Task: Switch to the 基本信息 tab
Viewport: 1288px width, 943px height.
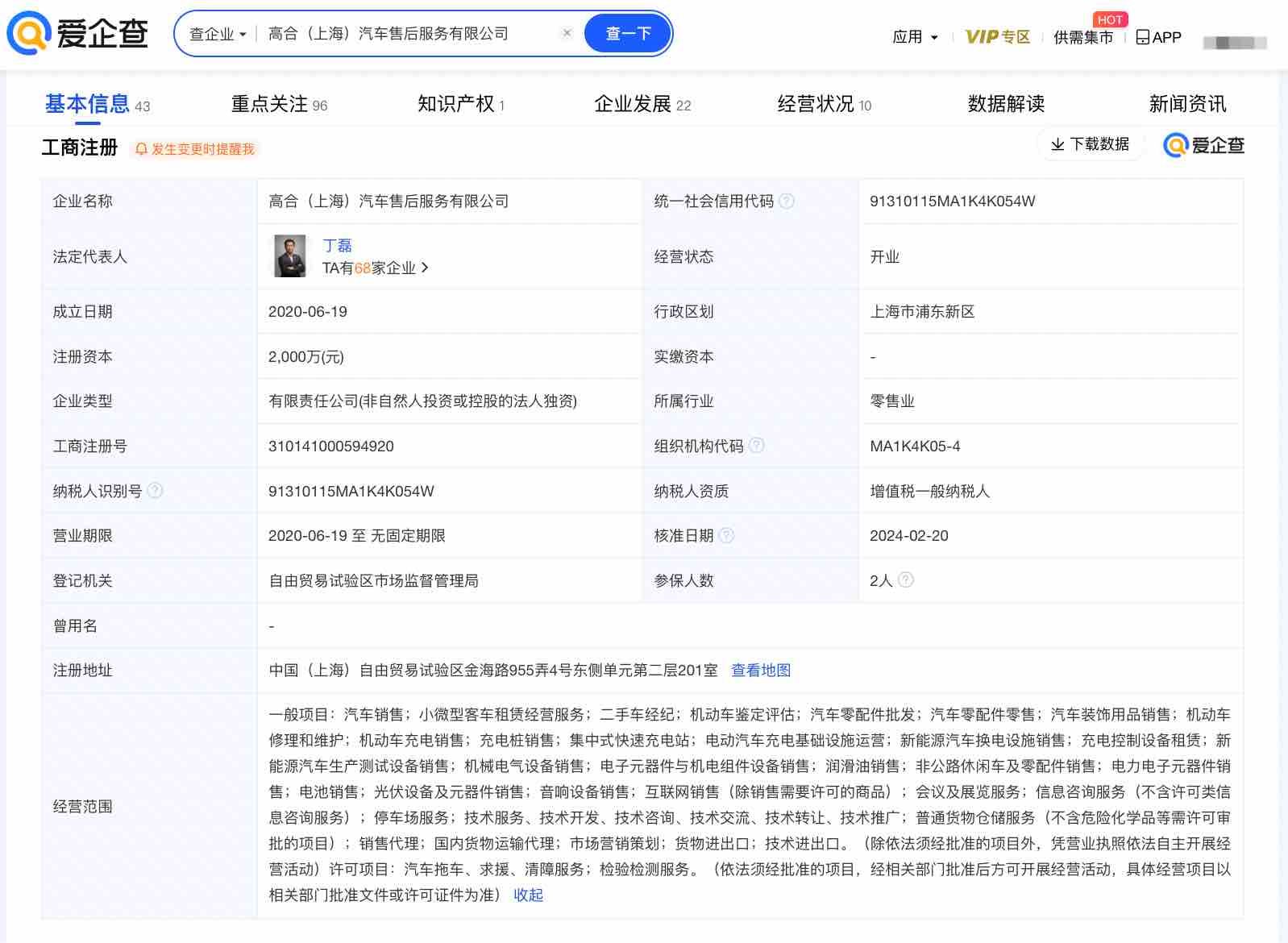Action: [x=98, y=104]
